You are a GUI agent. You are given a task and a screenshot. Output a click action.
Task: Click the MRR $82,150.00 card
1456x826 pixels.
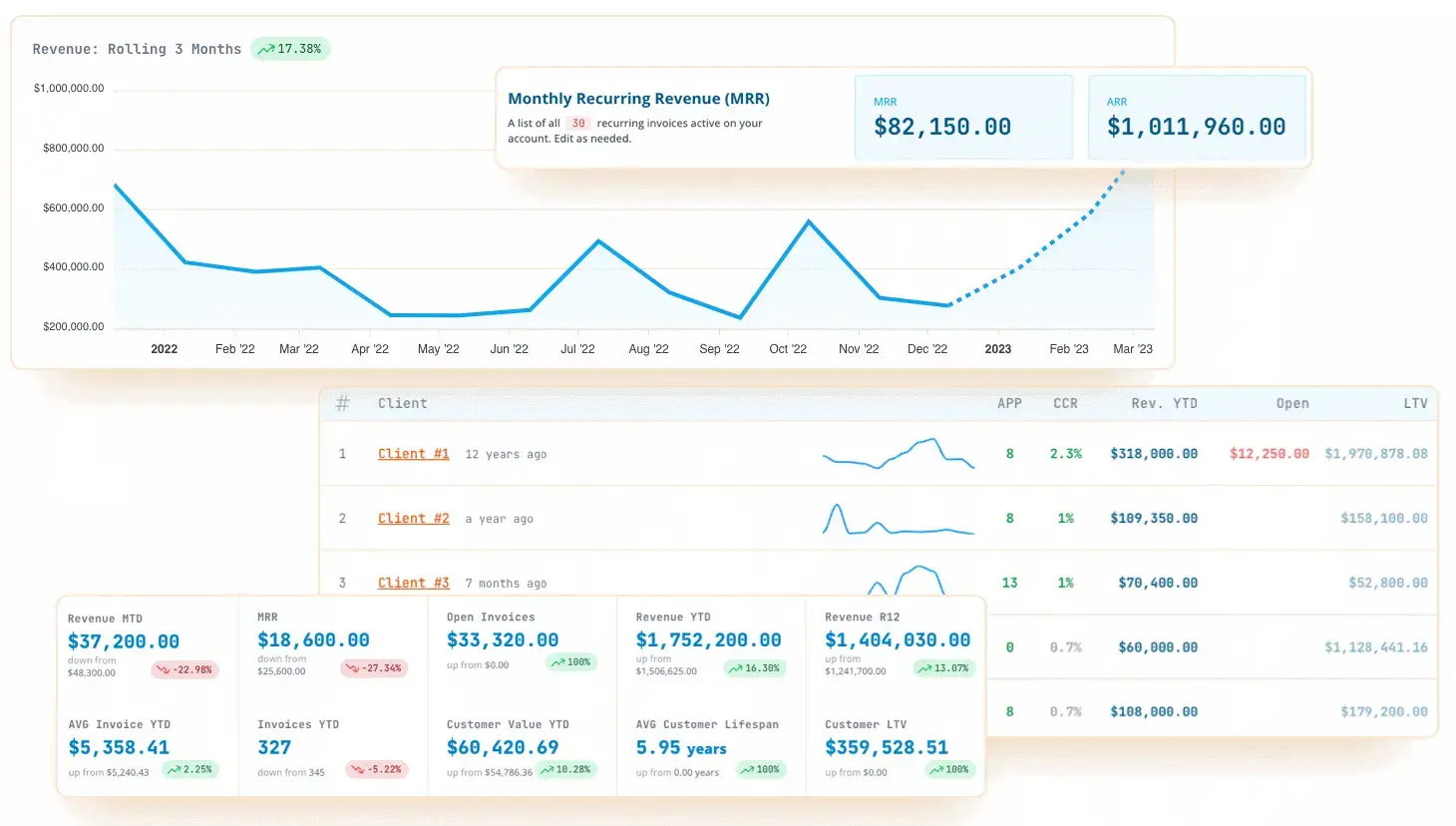click(963, 118)
